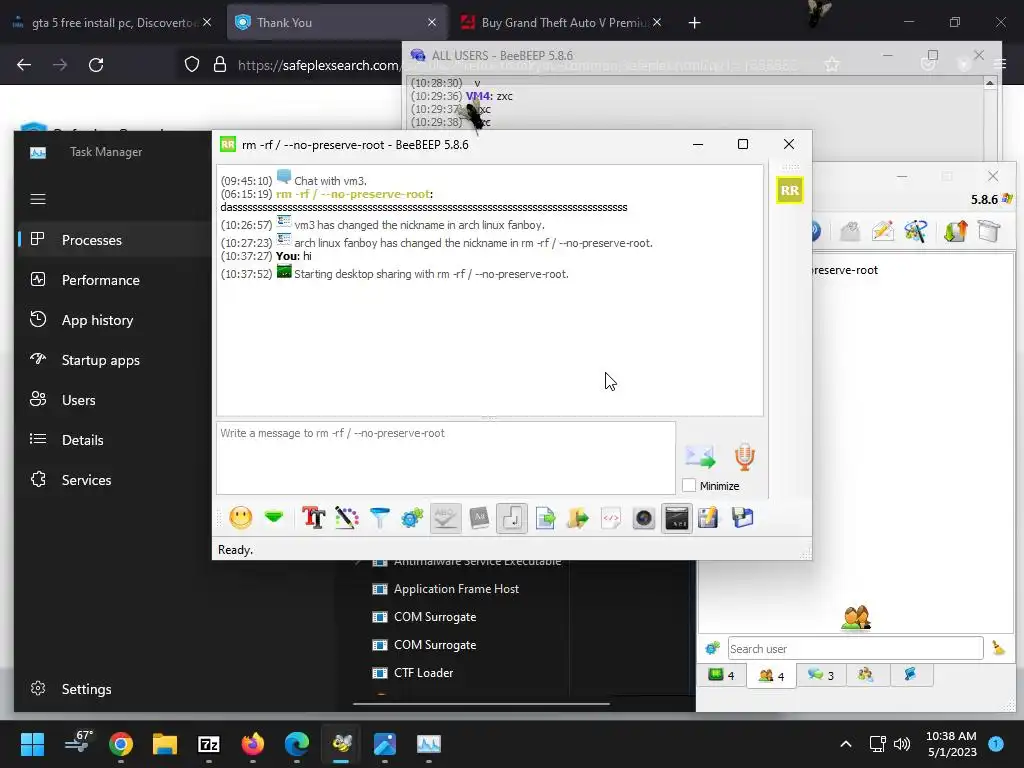Open 7-Zip from the taskbar

coord(209,744)
